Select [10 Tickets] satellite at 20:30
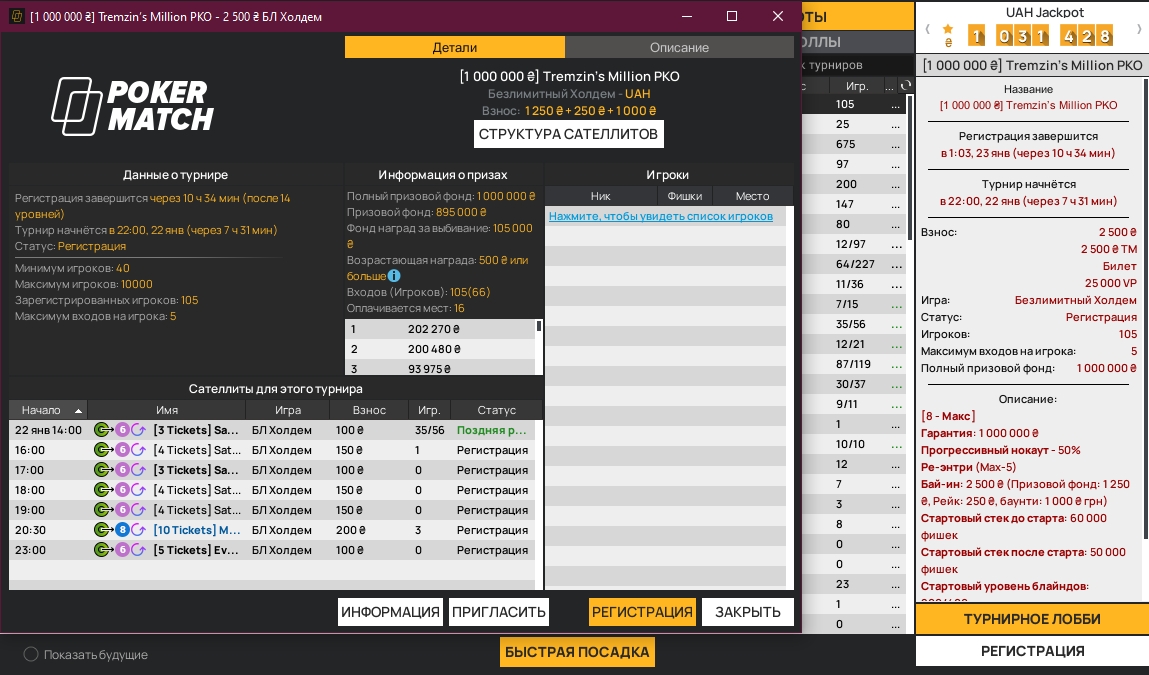Viewport: 1149px width, 675px height. coord(272,530)
